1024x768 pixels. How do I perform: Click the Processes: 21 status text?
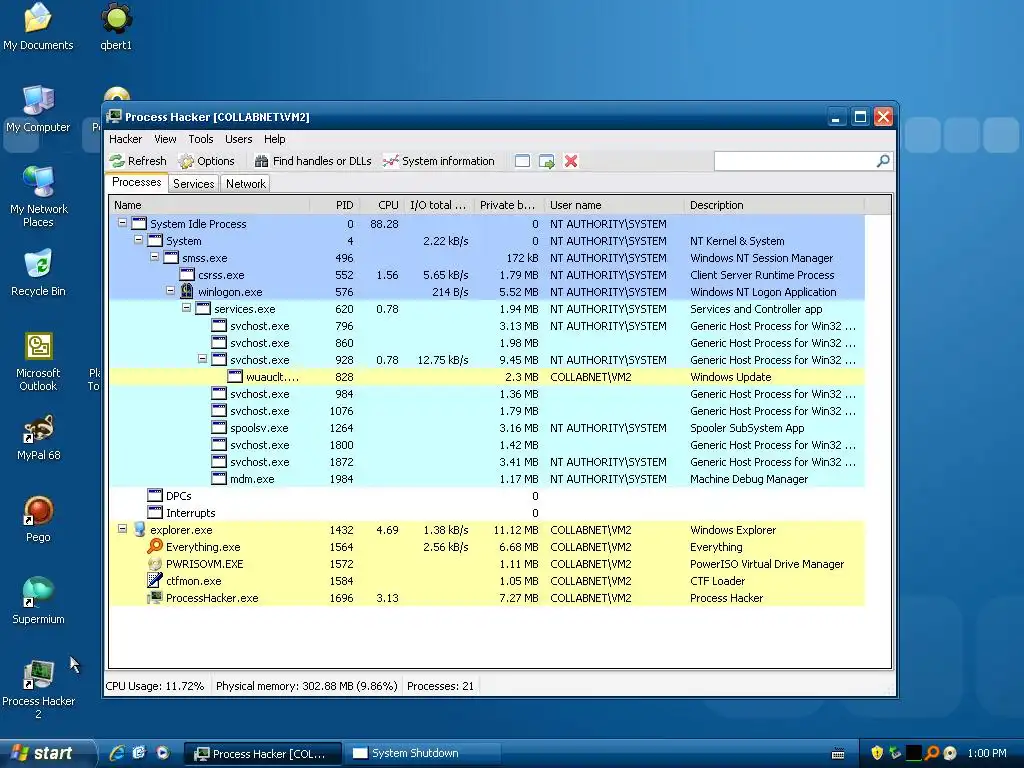click(x=440, y=686)
